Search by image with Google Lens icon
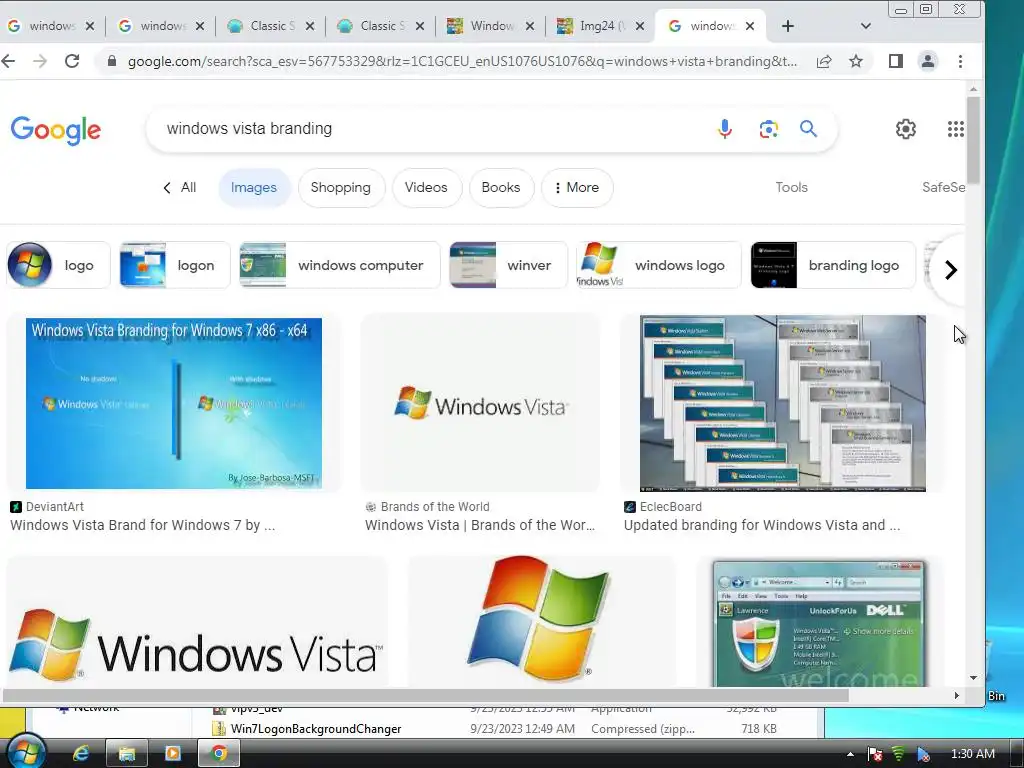 click(769, 129)
